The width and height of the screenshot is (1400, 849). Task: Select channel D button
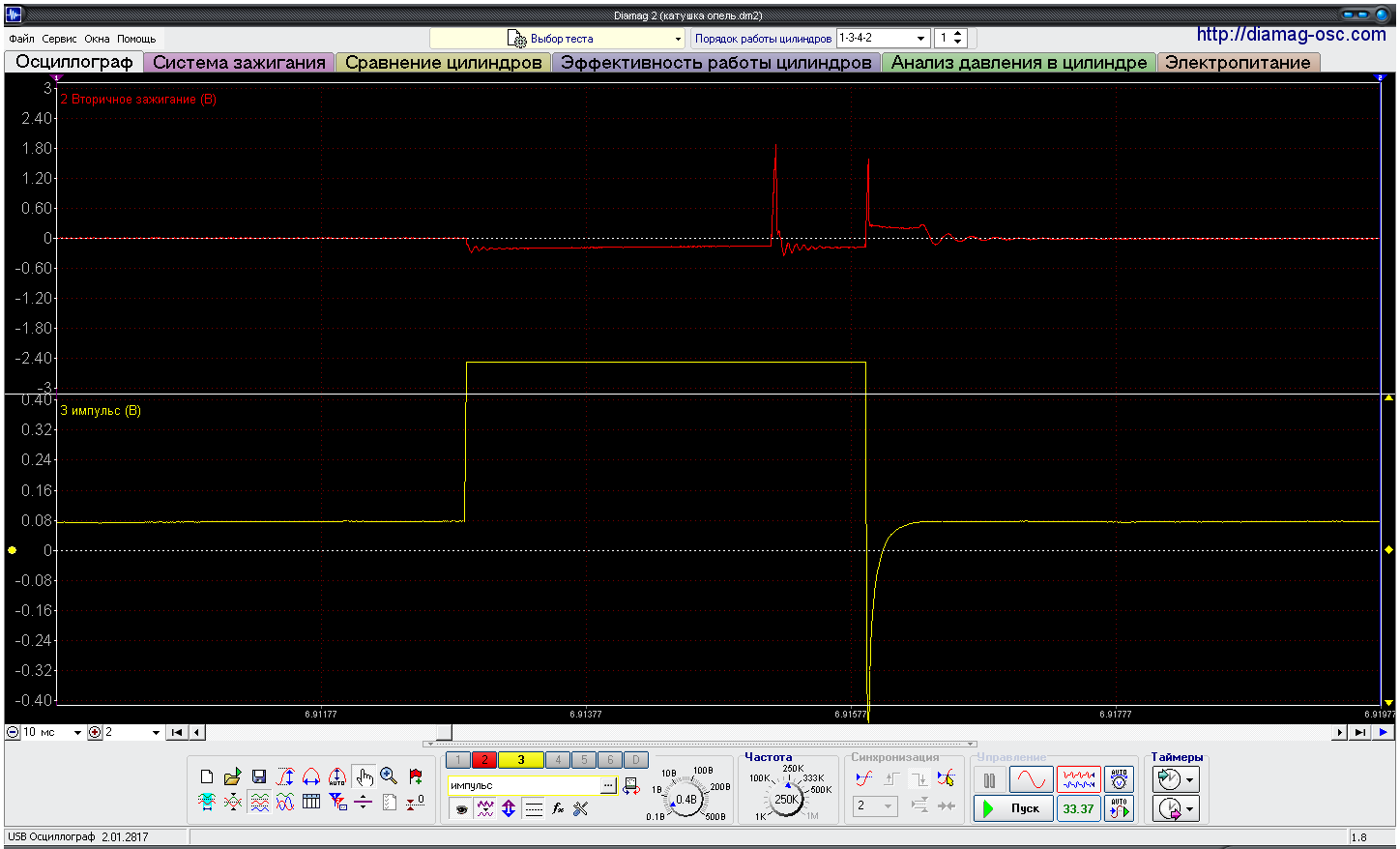[635, 760]
